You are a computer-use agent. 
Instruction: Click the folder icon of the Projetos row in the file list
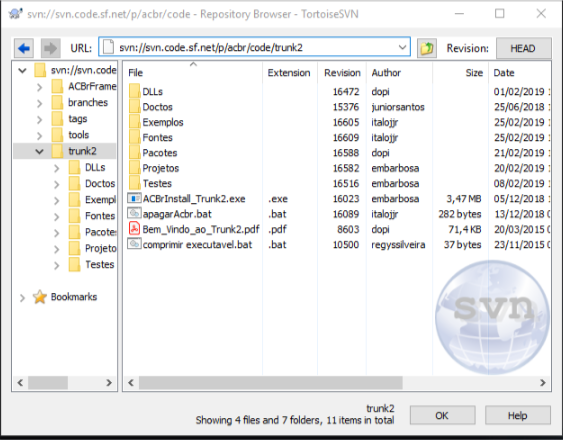(135, 168)
